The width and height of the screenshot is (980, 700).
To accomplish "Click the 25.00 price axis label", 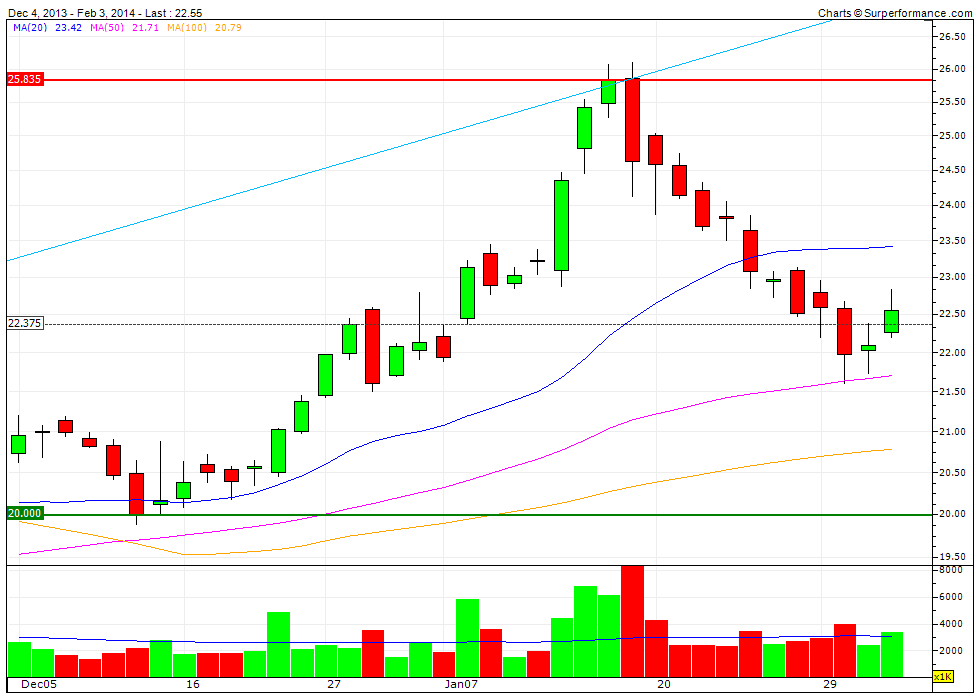I will tap(952, 136).
